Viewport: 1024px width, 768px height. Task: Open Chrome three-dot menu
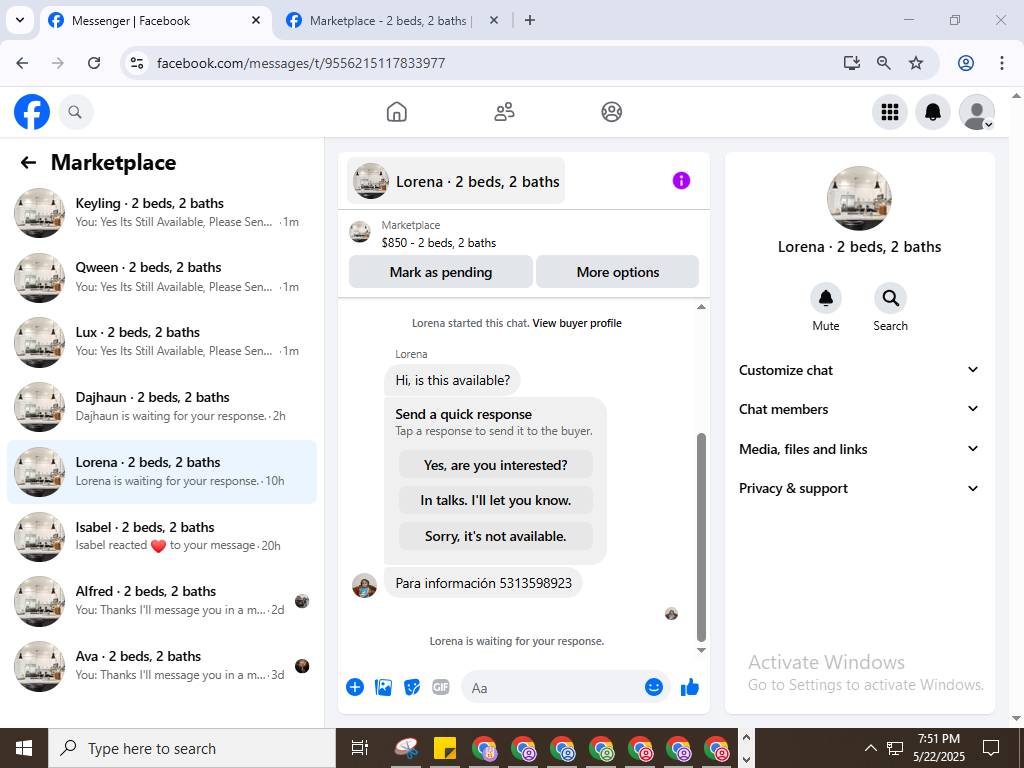(1002, 63)
